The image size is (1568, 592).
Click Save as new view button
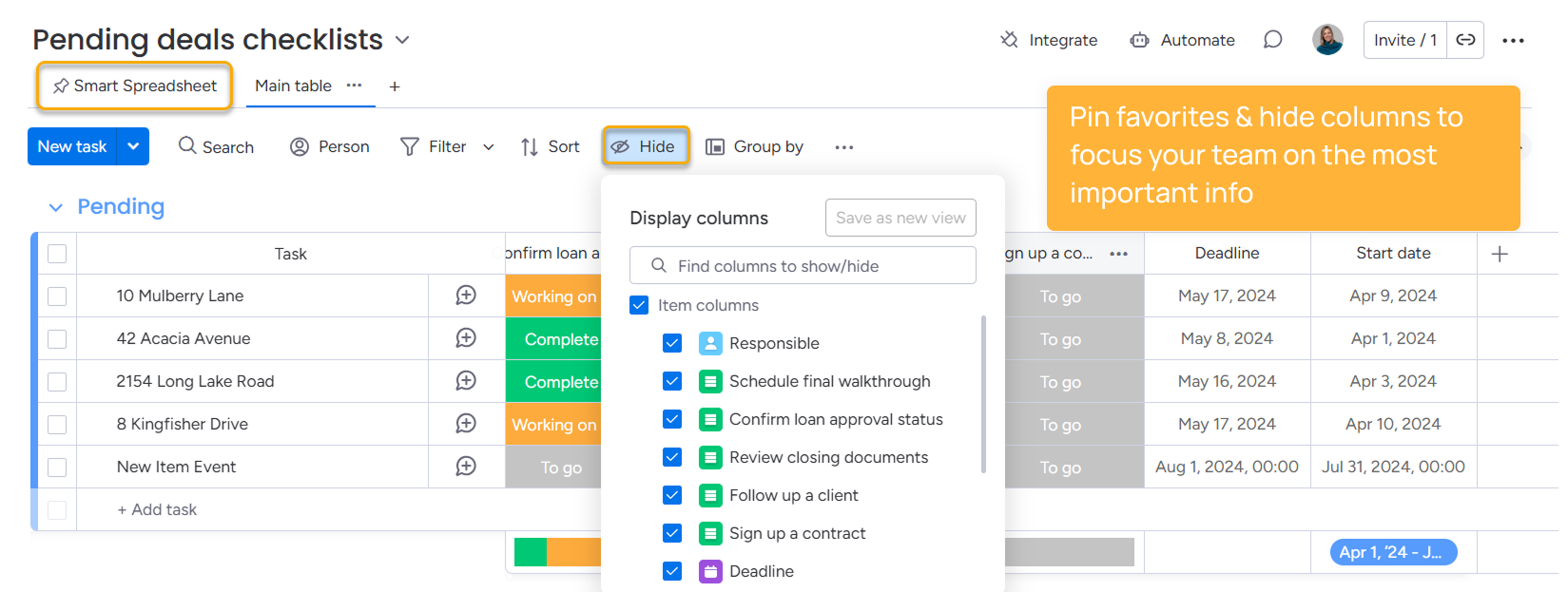(900, 218)
